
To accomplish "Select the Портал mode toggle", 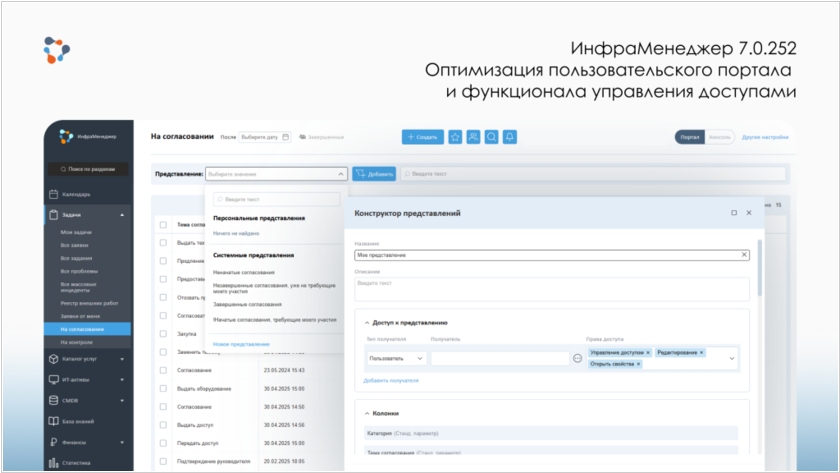I will [689, 137].
